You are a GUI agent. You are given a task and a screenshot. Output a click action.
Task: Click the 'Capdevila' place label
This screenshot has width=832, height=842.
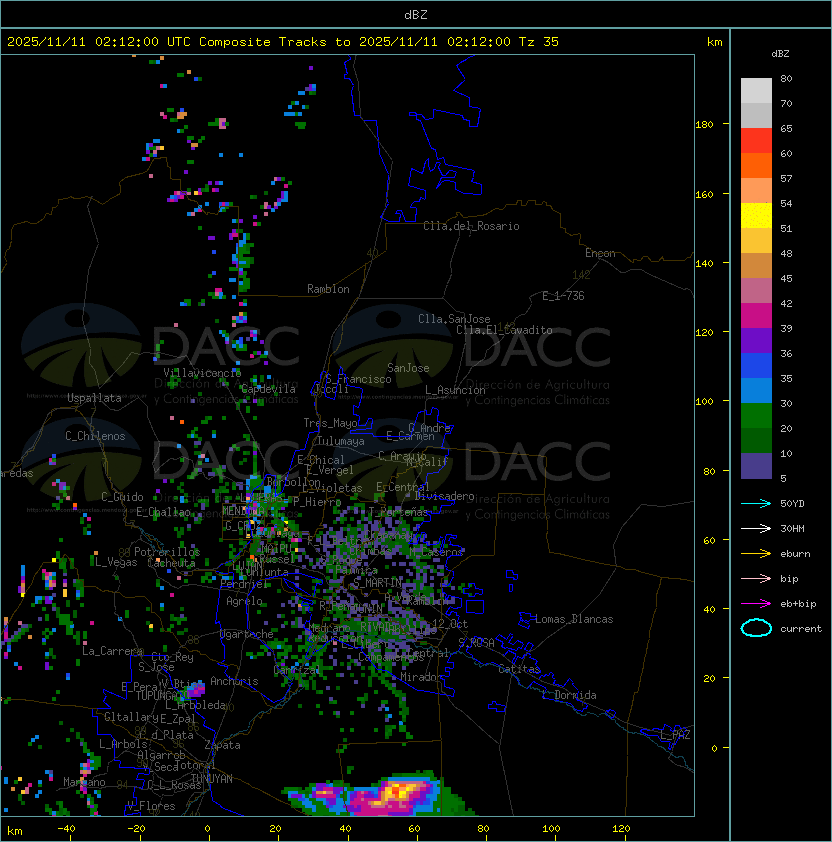click(268, 389)
